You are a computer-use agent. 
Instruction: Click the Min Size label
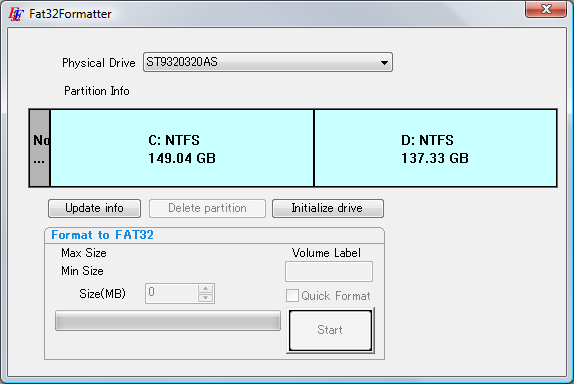point(82,271)
